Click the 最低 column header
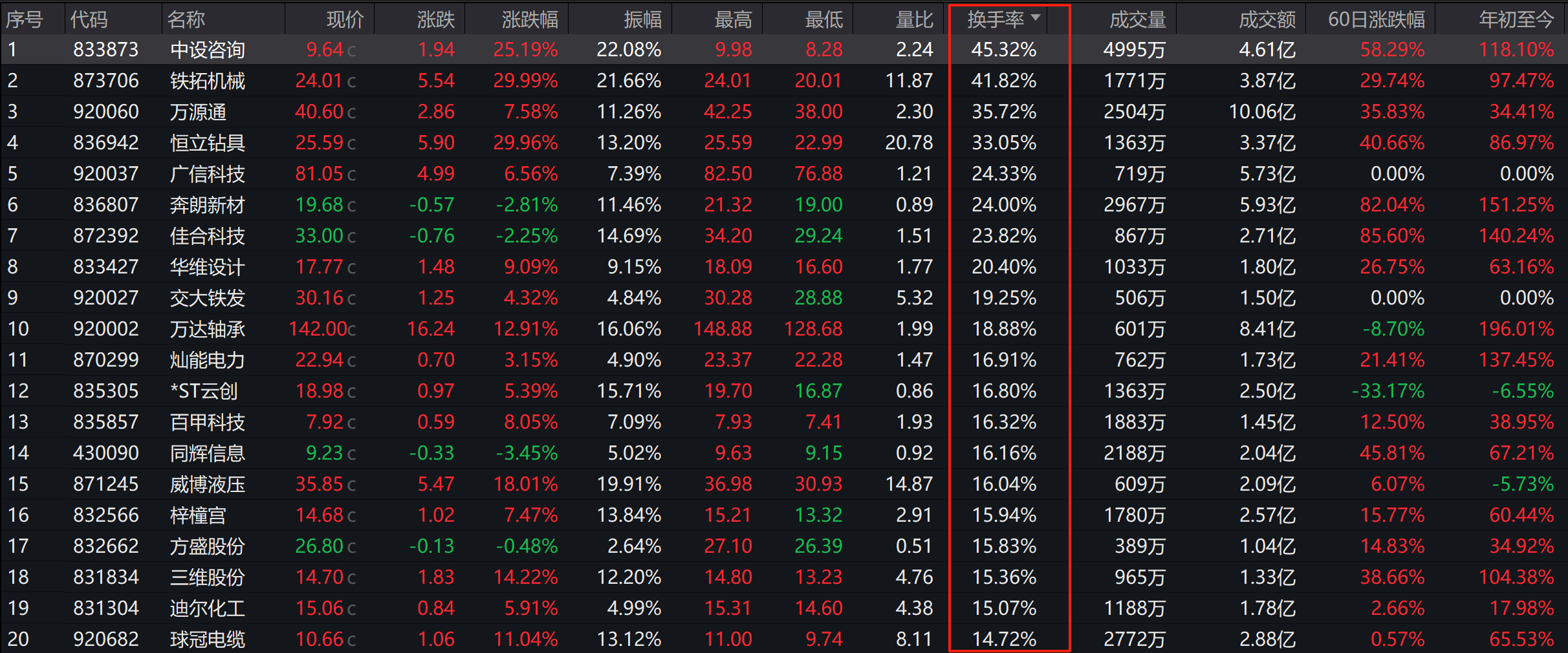Image resolution: width=1568 pixels, height=653 pixels. 823,19
